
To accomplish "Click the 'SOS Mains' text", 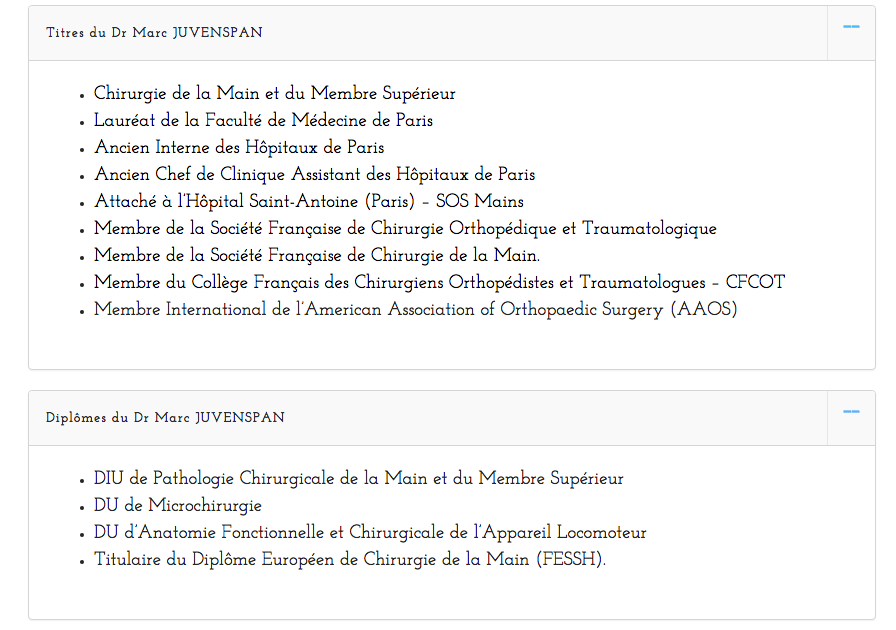I will point(479,201).
